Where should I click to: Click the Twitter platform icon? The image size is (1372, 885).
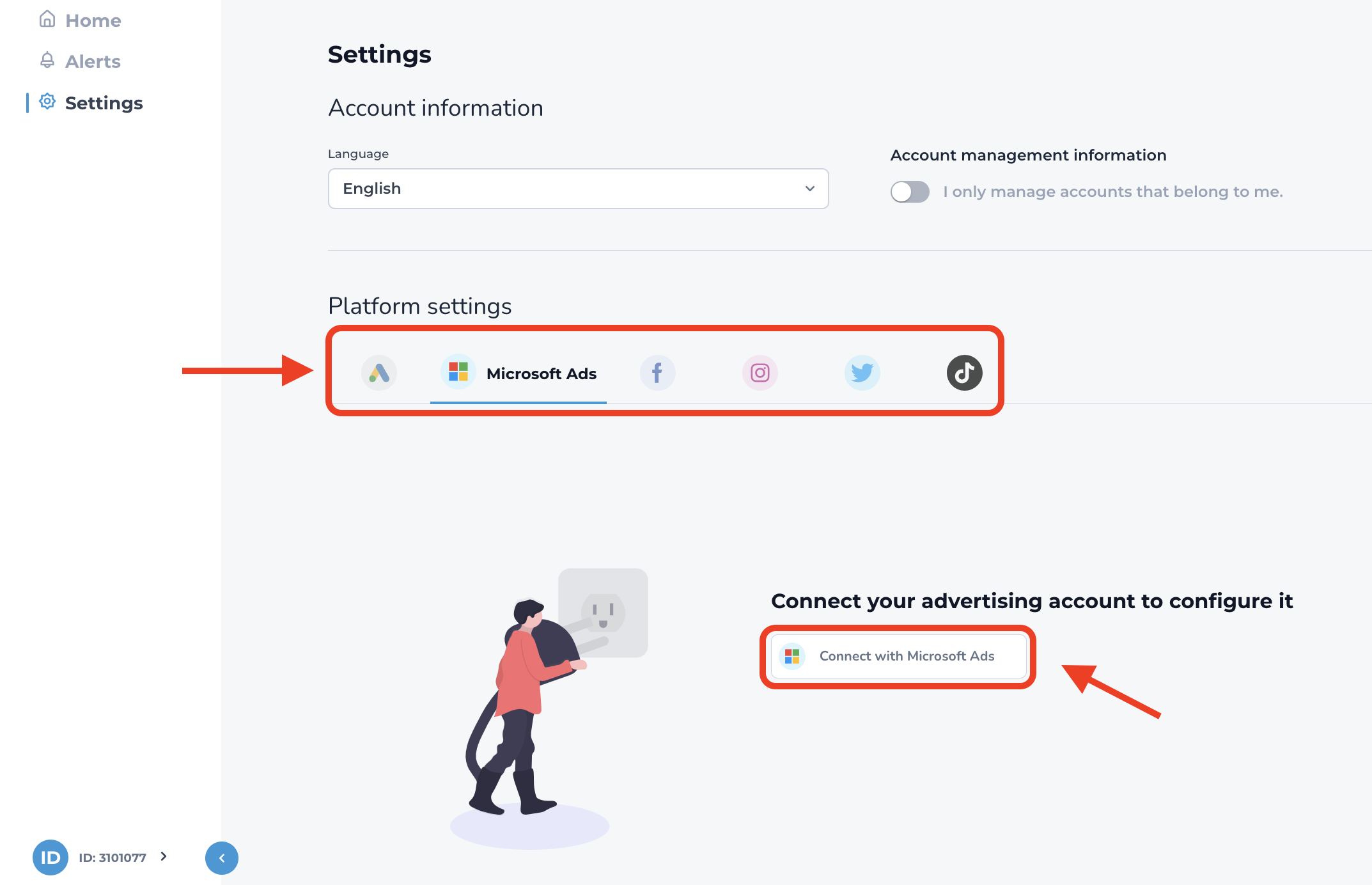(862, 373)
